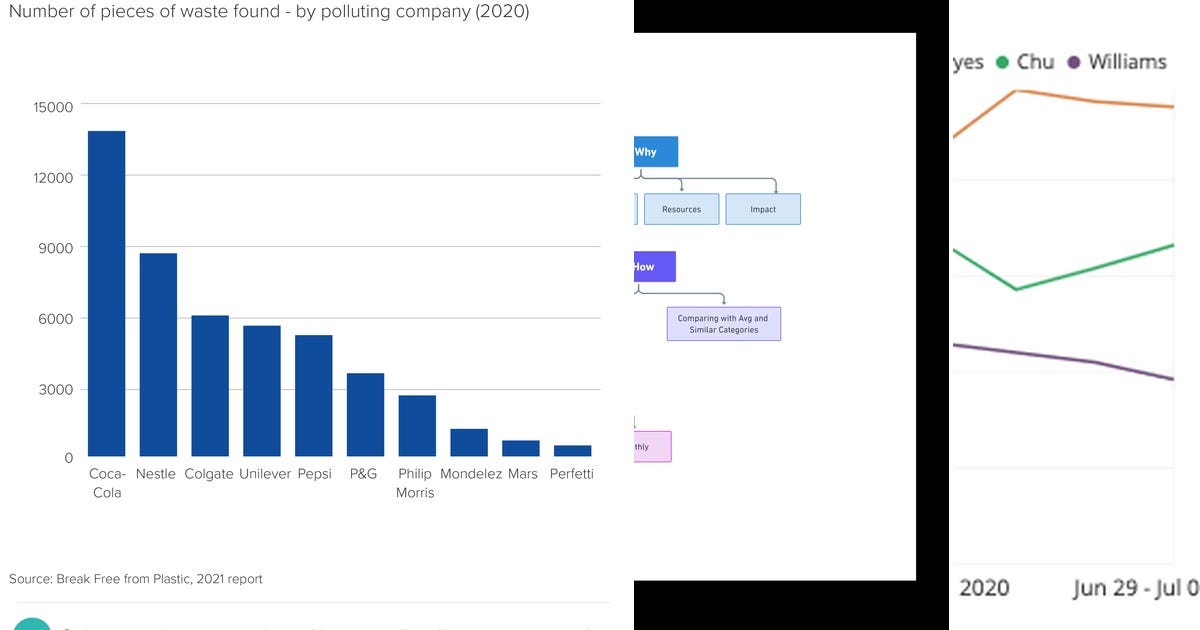Screen dimensions: 1200x630
Task: Select the purple How node in the flowchart
Action: point(655,266)
